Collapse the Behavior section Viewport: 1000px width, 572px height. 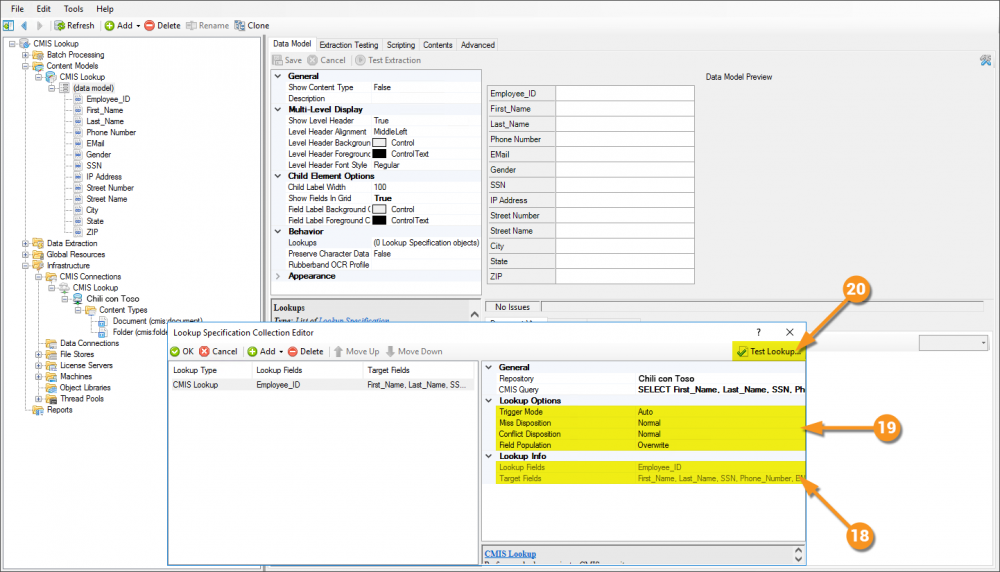pos(278,231)
